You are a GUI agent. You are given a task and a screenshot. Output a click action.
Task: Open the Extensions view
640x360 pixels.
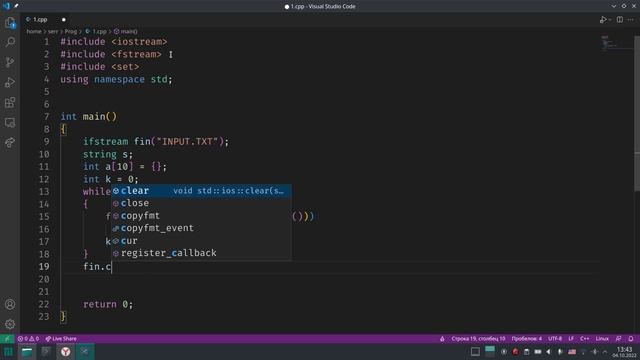coord(10,102)
